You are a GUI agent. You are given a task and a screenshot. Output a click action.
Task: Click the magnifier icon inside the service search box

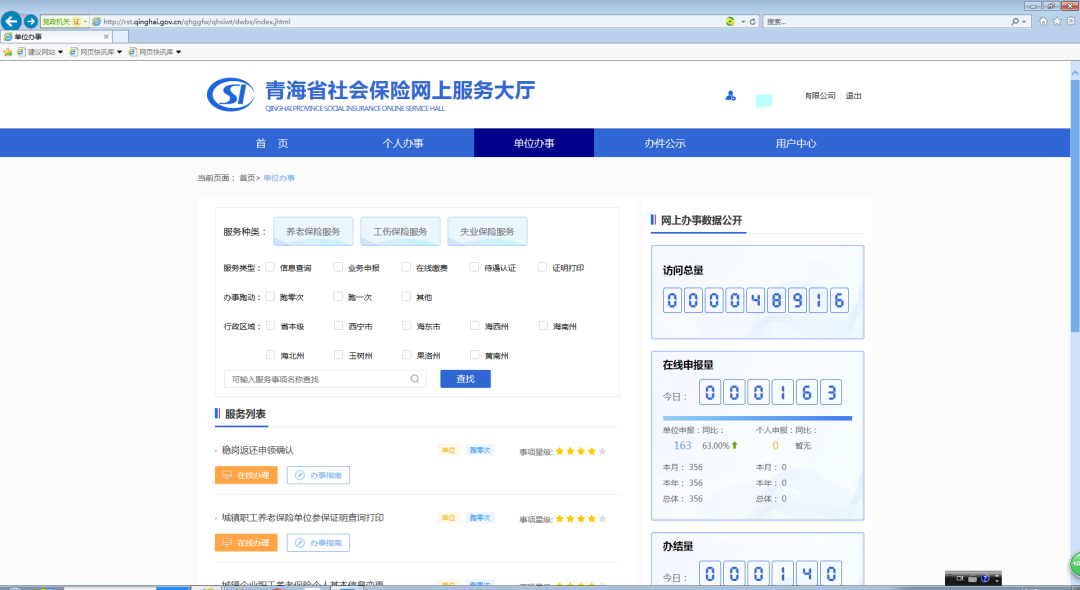(416, 378)
